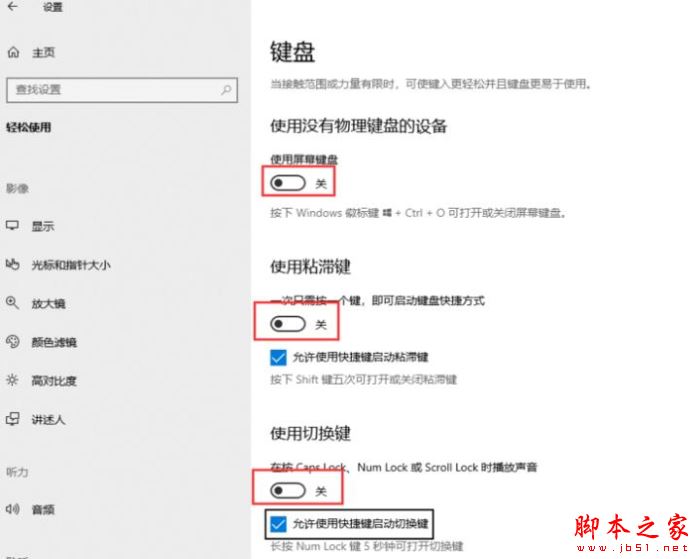Select the 放大镜 magnifier icon

click(x=12, y=303)
